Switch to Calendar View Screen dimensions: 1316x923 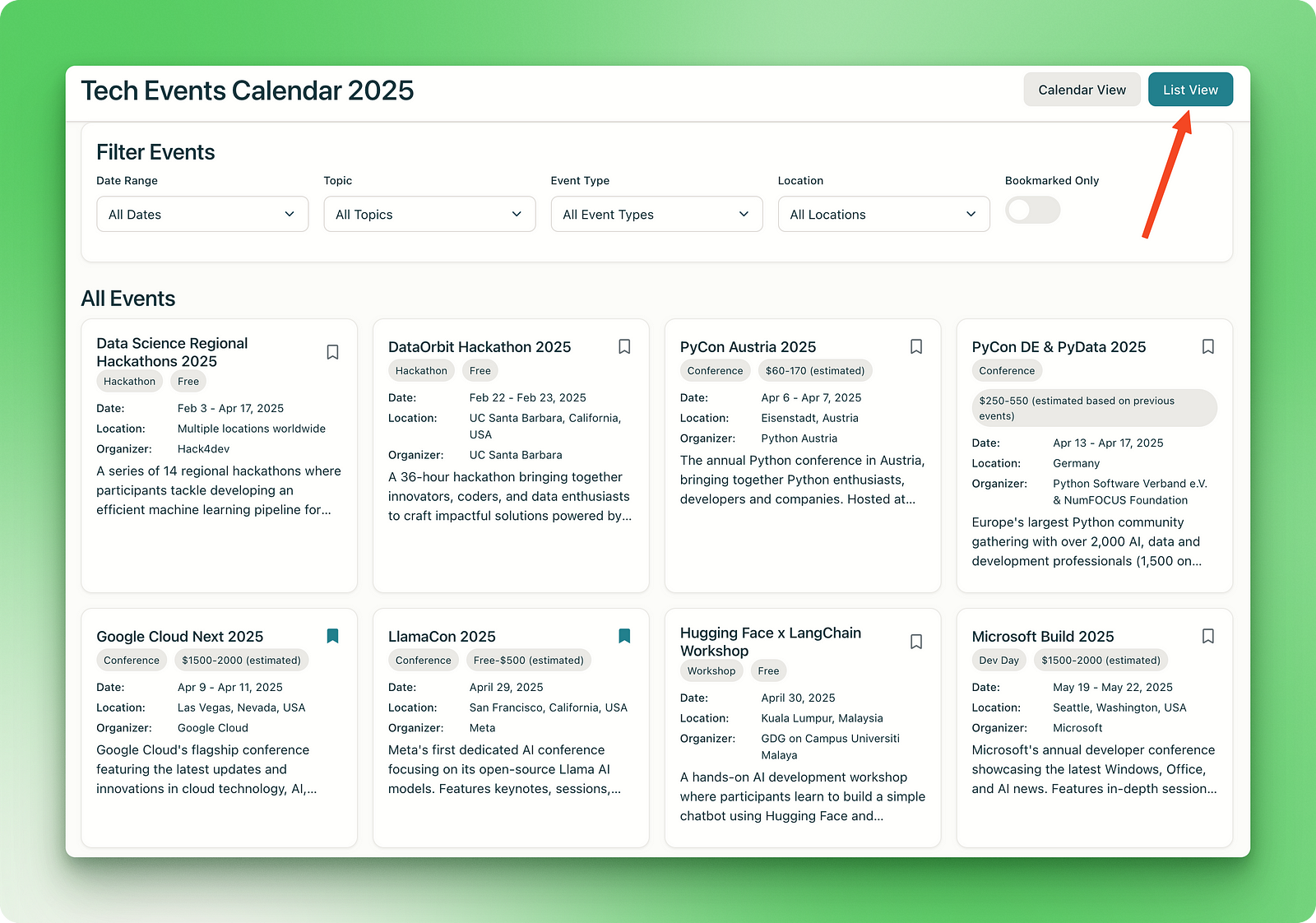pyautogui.click(x=1082, y=90)
